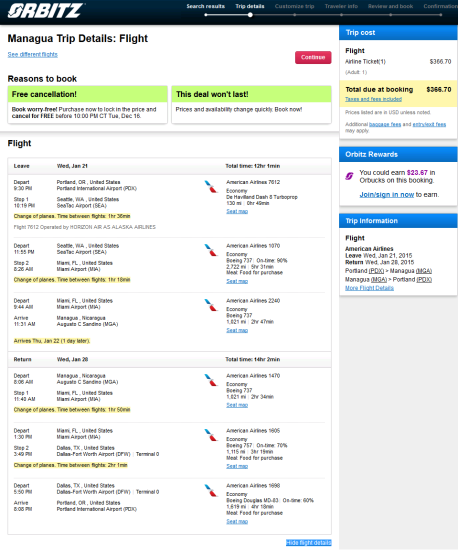Click the Orbitz Rewards Orbucks icon
The height and width of the screenshot is (550, 458).
pyautogui.click(x=349, y=176)
